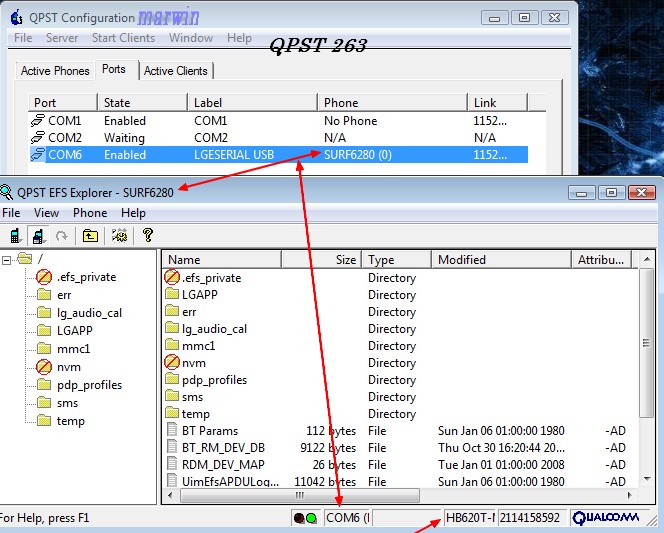Select the SURF6280 (0) phone cell
The image size is (664, 533).
[x=358, y=155]
